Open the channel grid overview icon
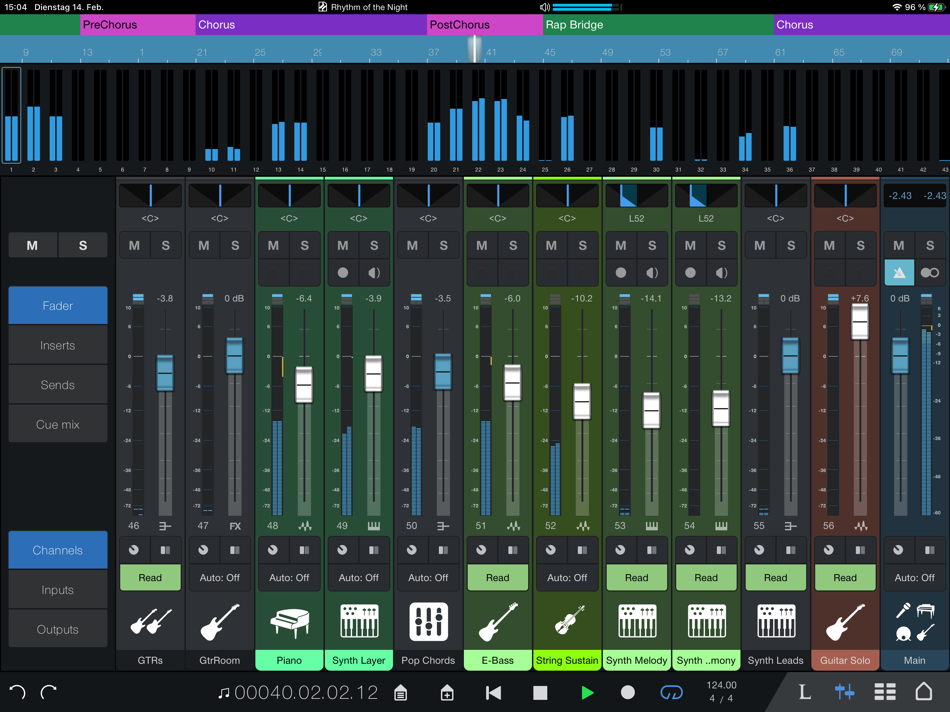The image size is (950, 712). (883, 691)
